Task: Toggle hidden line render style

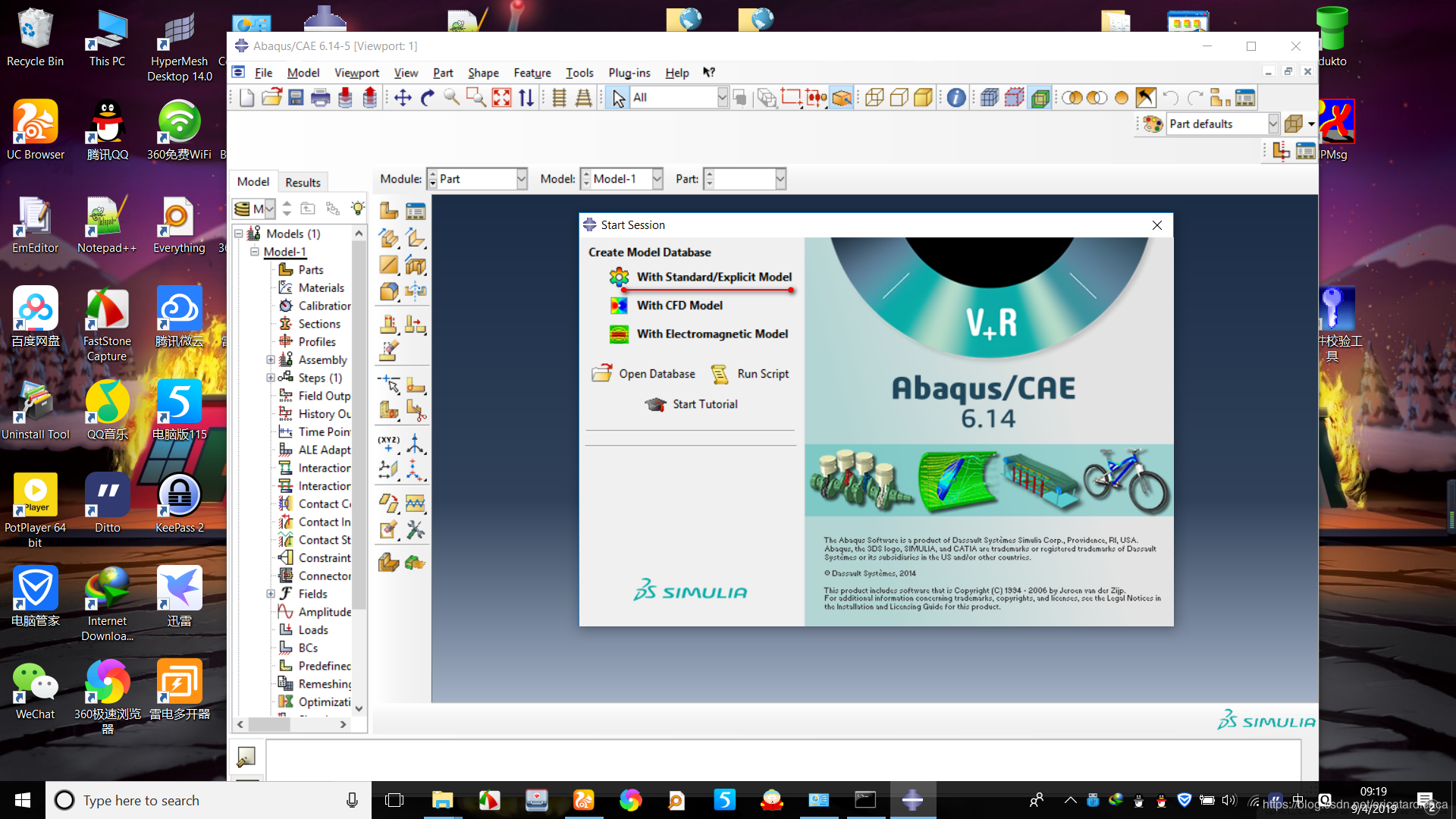Action: 899,97
